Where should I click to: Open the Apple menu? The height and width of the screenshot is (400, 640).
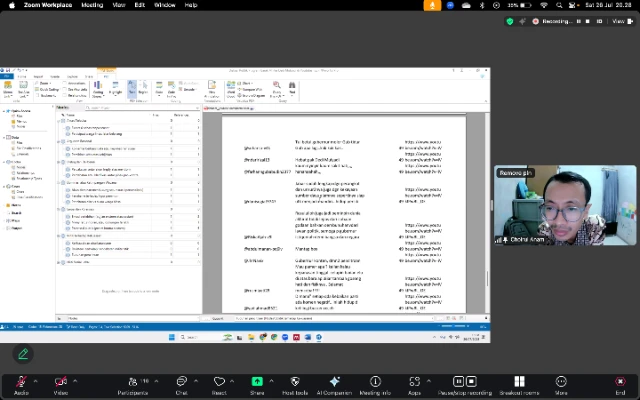(x=12, y=5)
